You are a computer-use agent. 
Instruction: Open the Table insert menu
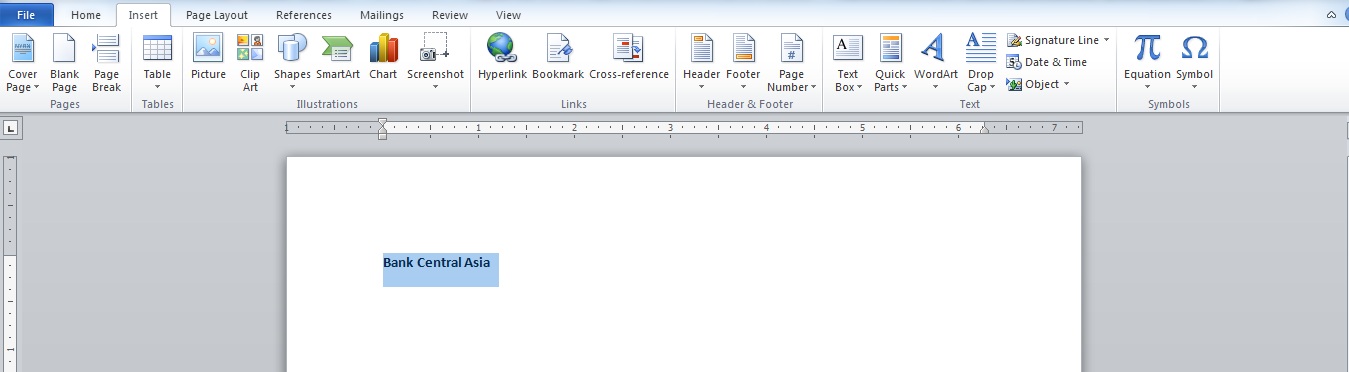157,62
